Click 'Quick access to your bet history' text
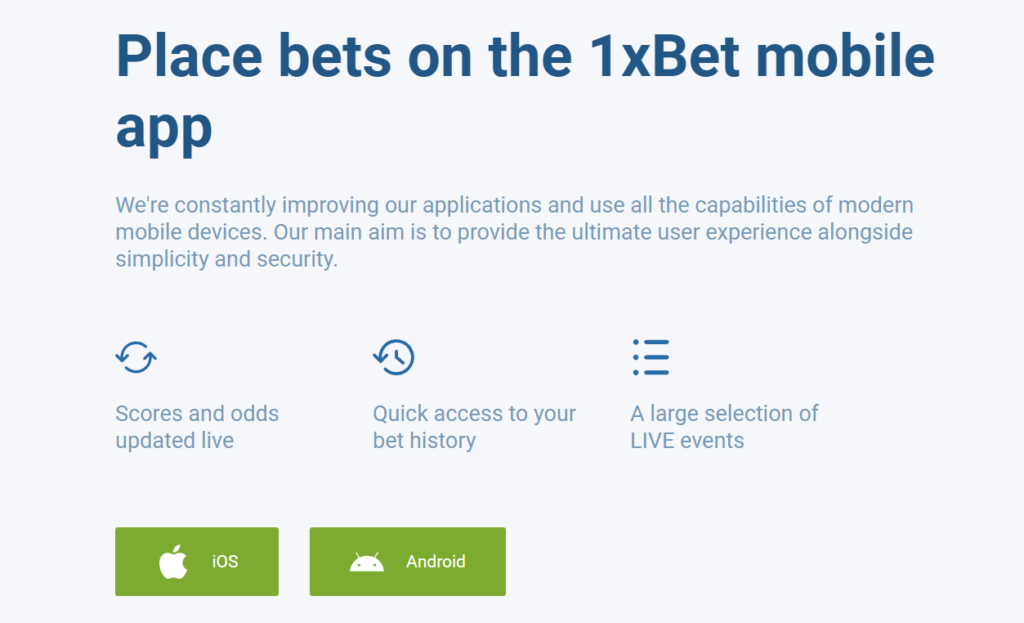This screenshot has height=623, width=1024. 474,427
